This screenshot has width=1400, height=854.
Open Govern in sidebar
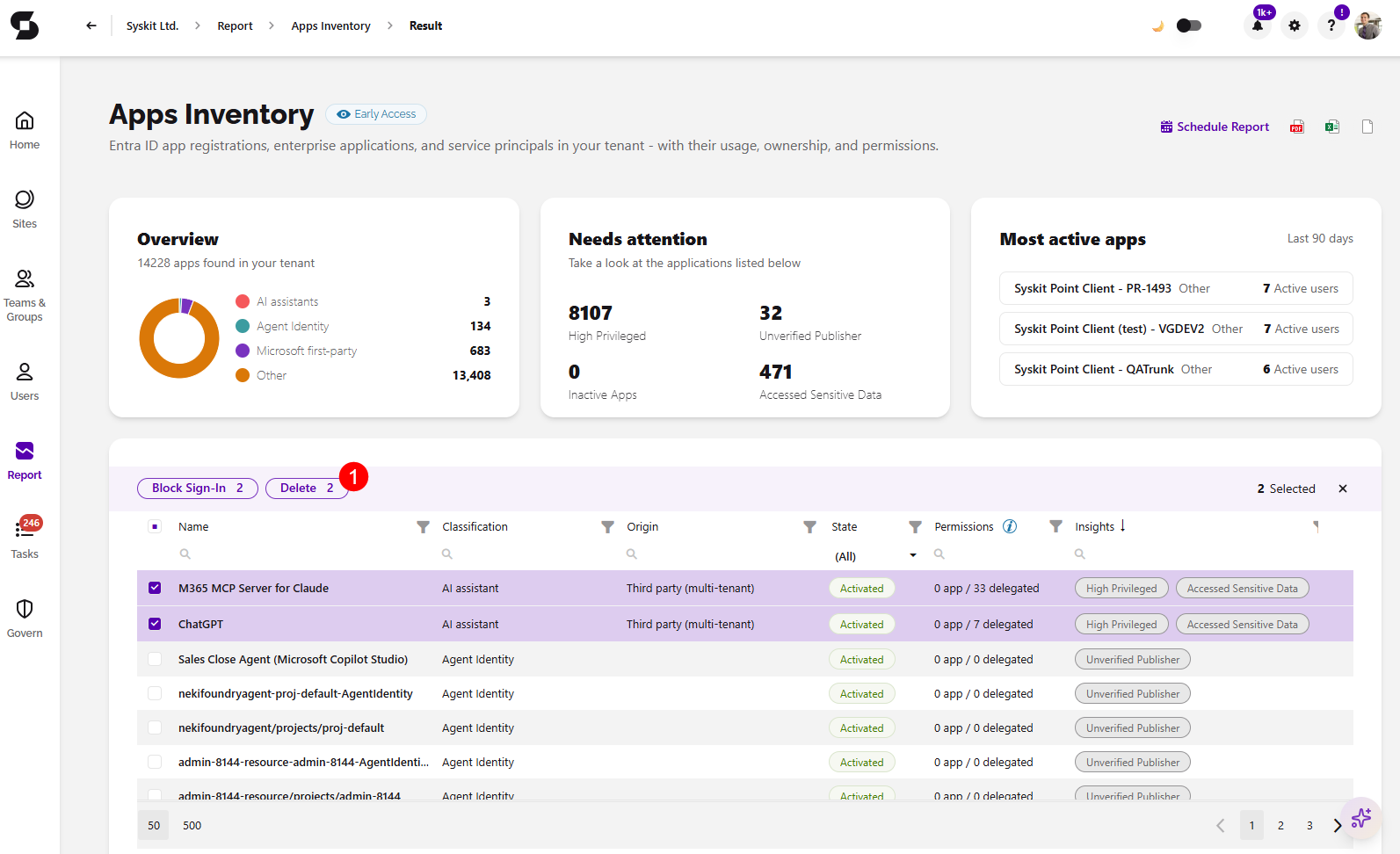pos(25,619)
